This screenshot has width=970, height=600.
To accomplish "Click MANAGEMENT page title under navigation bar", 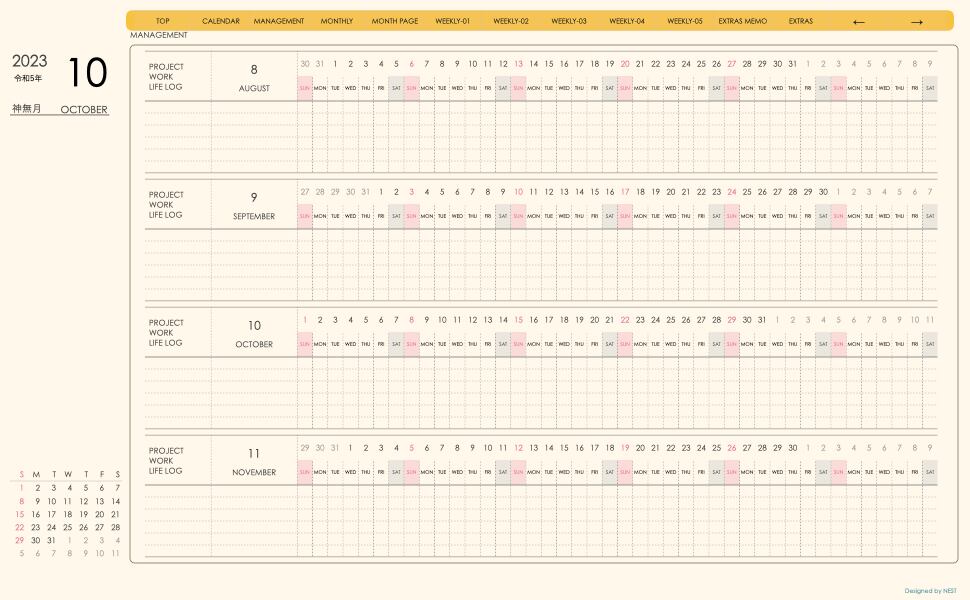I will point(159,35).
